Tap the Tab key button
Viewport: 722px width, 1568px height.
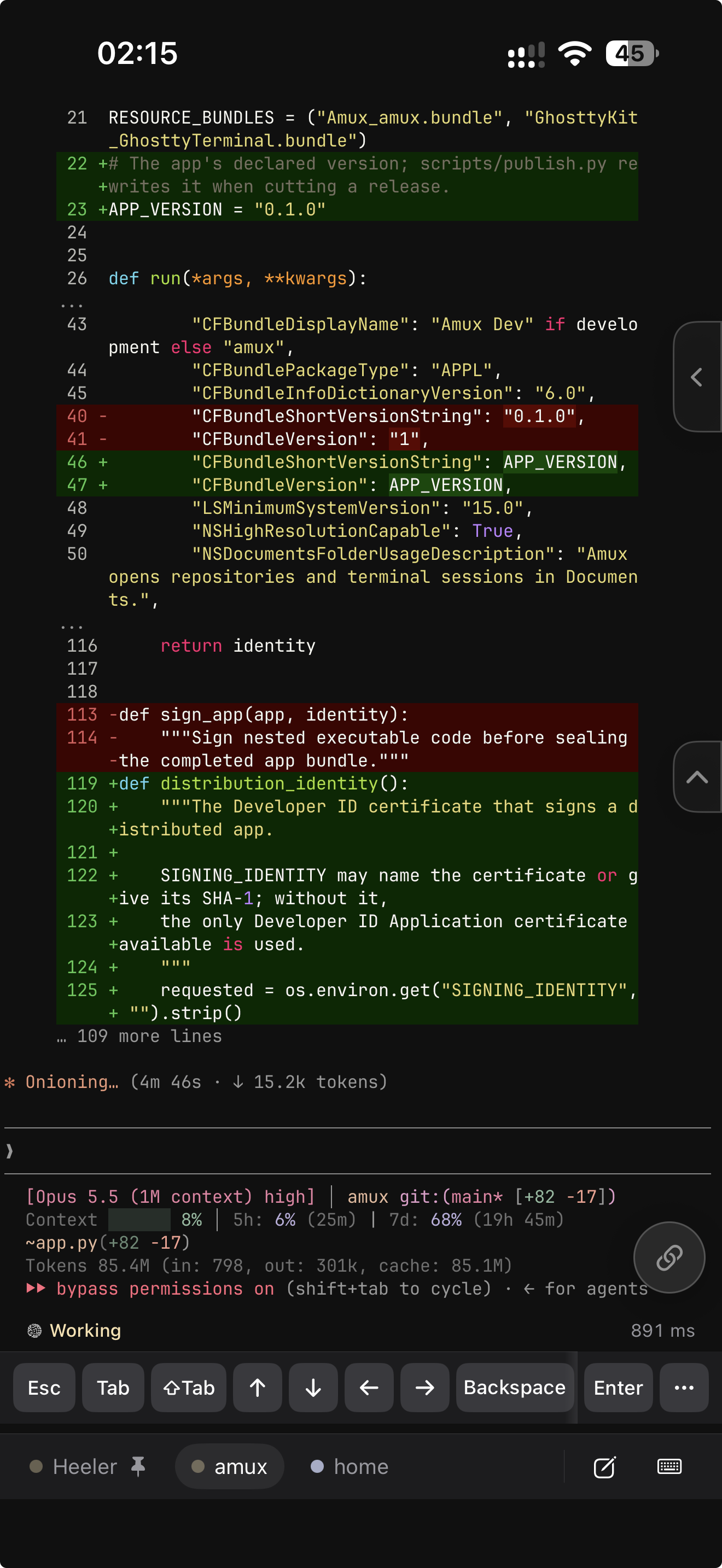click(x=113, y=1387)
